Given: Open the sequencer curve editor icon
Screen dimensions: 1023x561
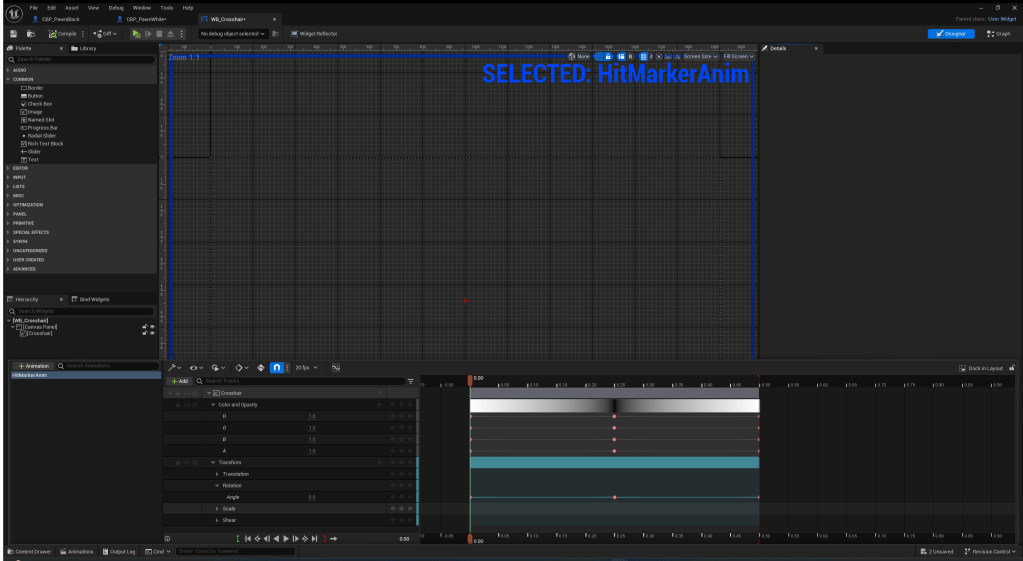Looking at the screenshot, I should [x=336, y=367].
